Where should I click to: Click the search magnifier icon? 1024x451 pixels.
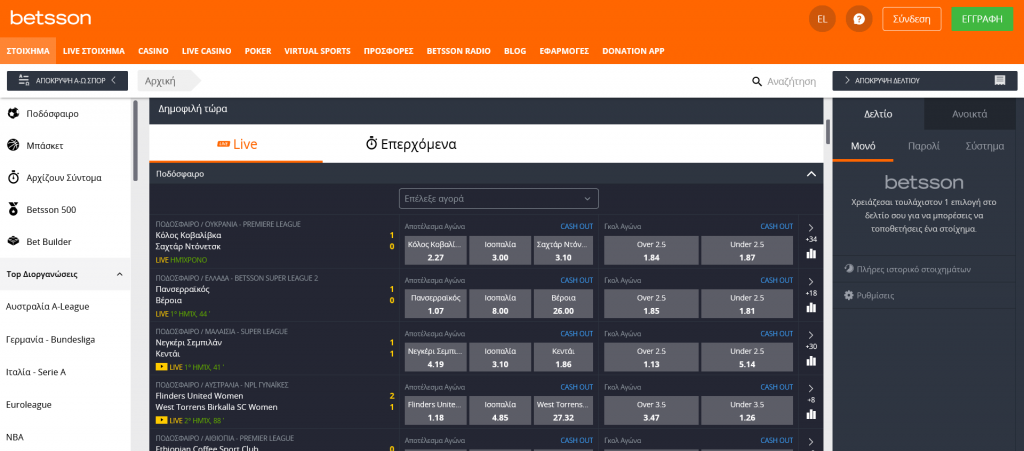(758, 81)
